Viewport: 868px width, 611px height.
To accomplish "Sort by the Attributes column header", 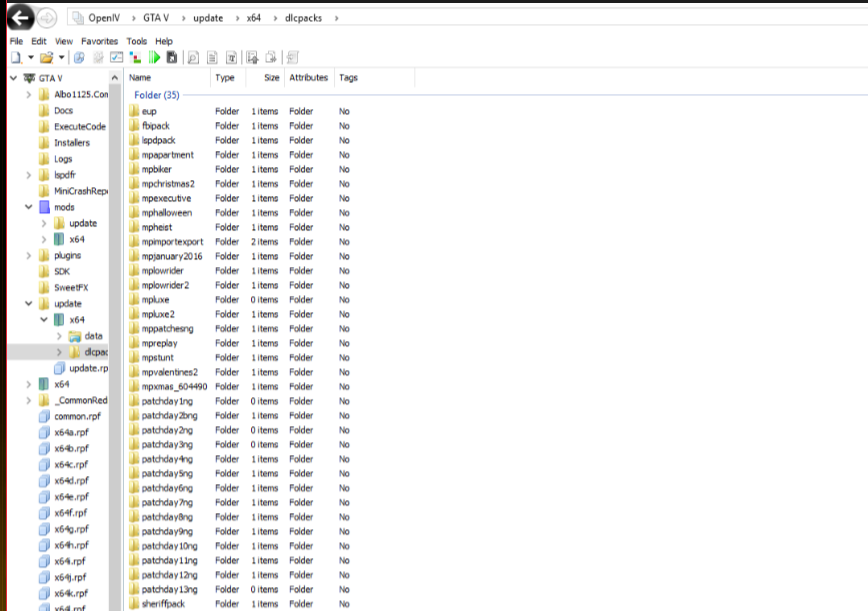I will click(x=309, y=77).
